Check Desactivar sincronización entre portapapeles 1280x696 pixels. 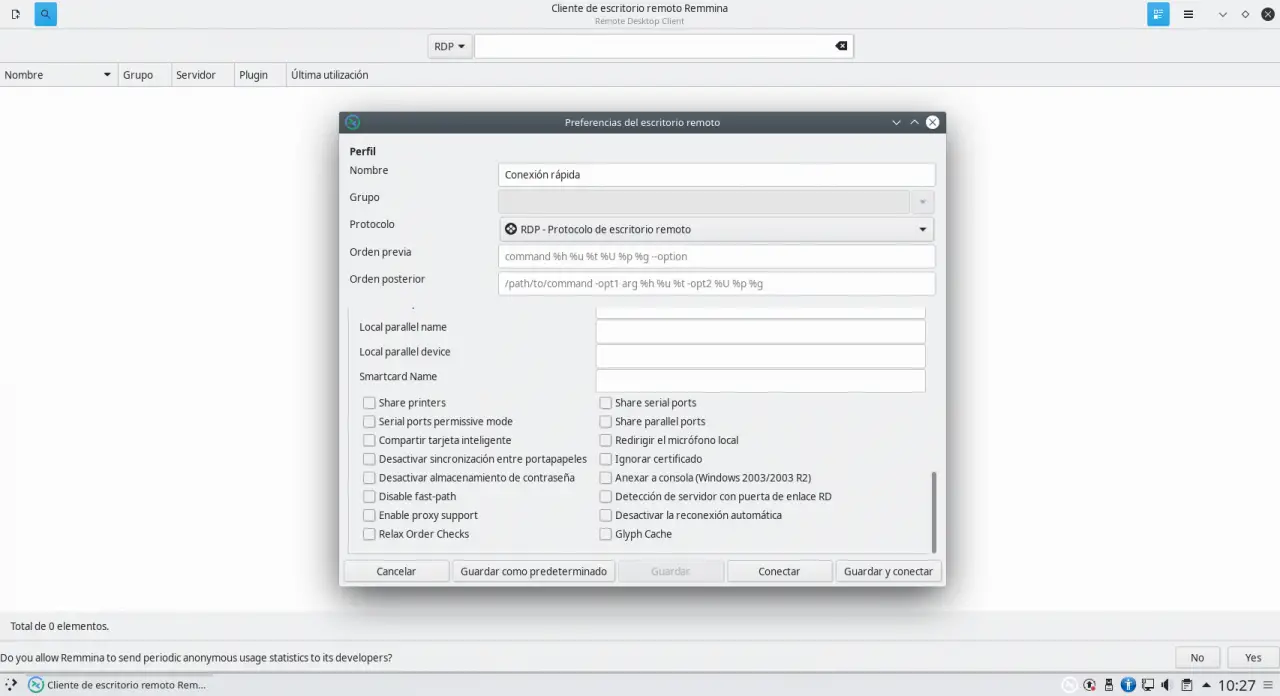coord(369,459)
